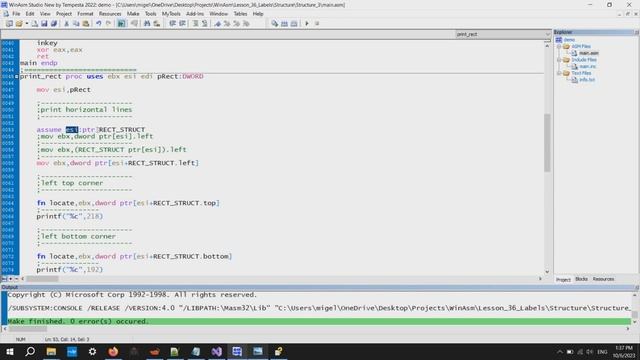Open the Edit menu
640x360 pixels.
(x=30, y=14)
